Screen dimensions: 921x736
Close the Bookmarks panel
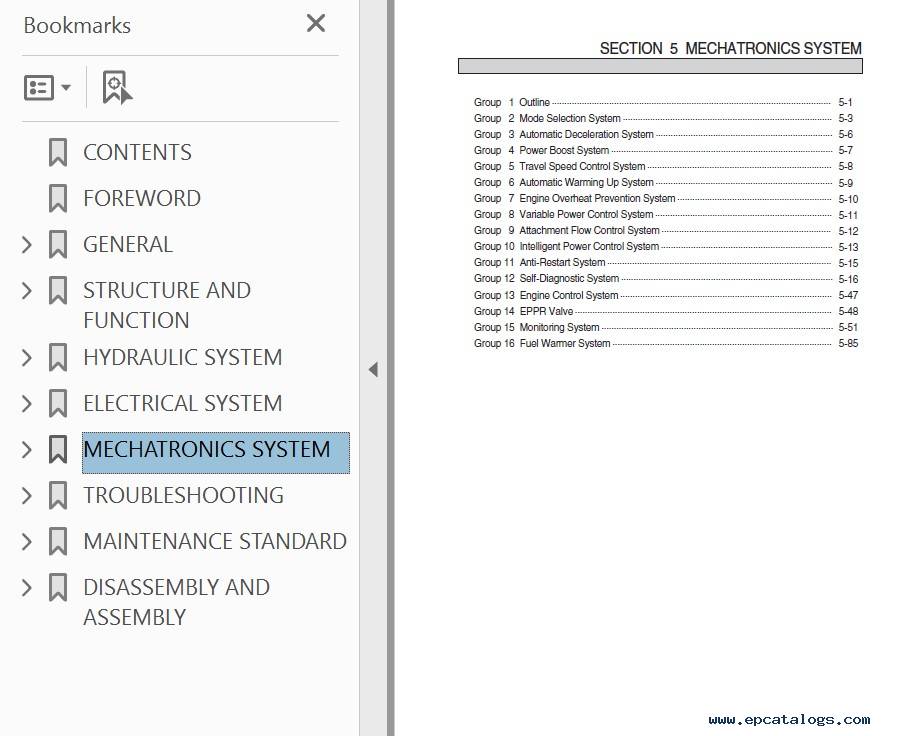pos(315,23)
